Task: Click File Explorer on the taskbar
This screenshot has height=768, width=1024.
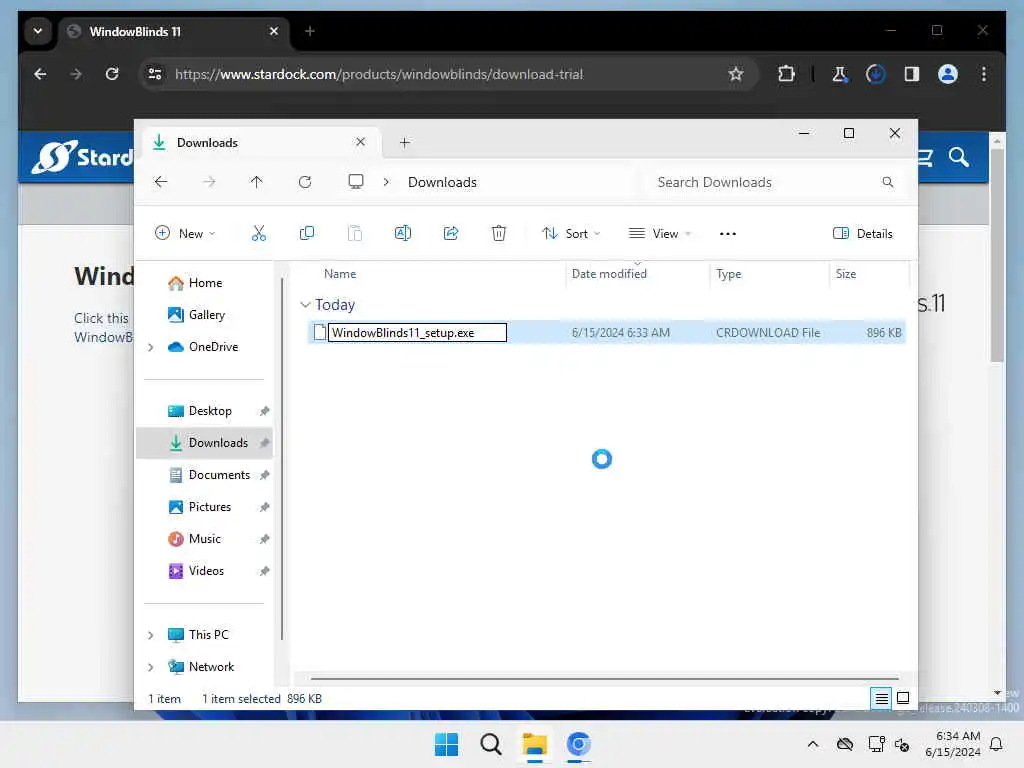Action: (x=534, y=744)
